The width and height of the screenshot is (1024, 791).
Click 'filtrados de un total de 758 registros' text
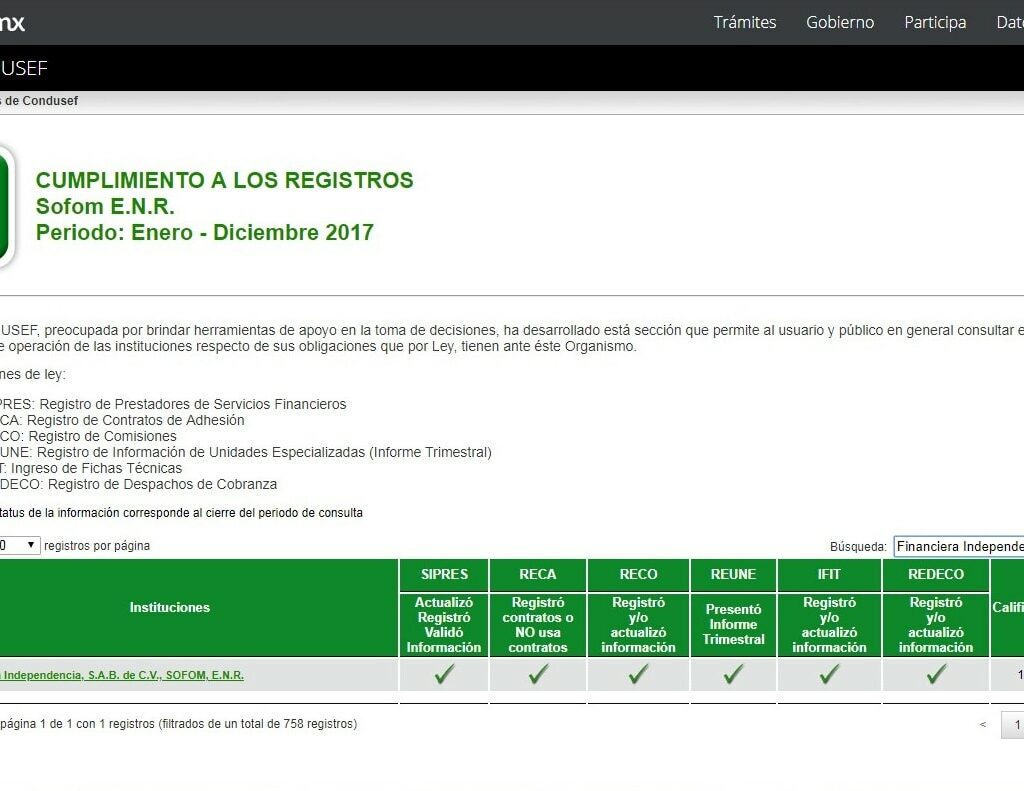(x=257, y=724)
